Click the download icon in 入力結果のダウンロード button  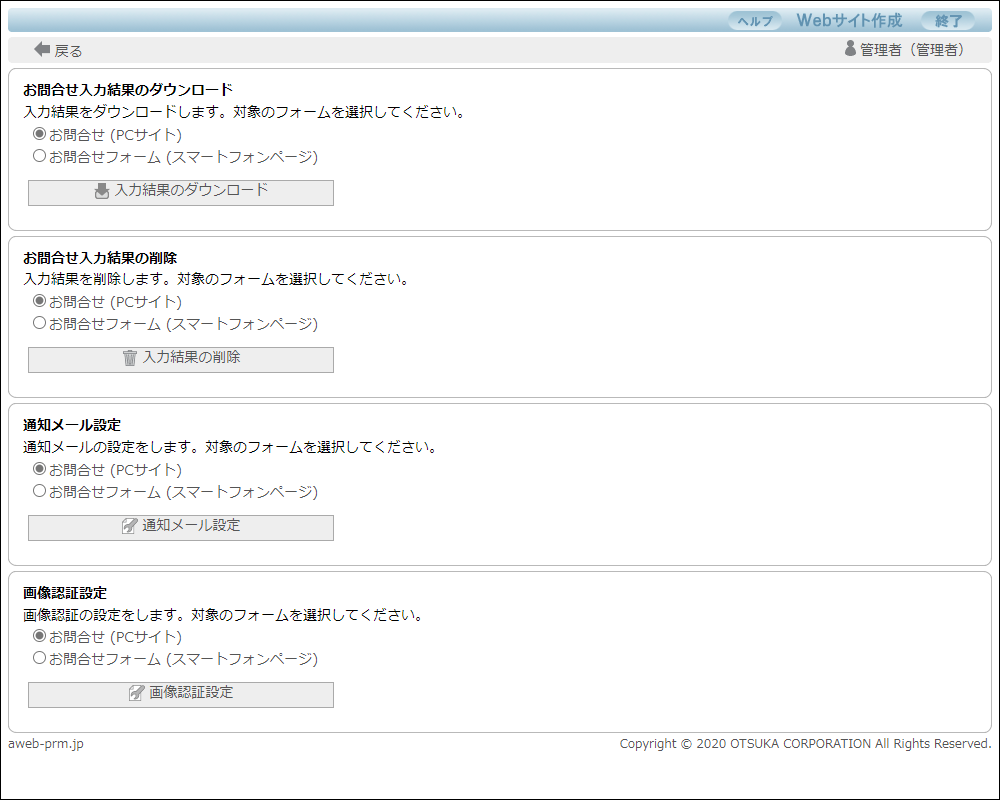click(102, 191)
